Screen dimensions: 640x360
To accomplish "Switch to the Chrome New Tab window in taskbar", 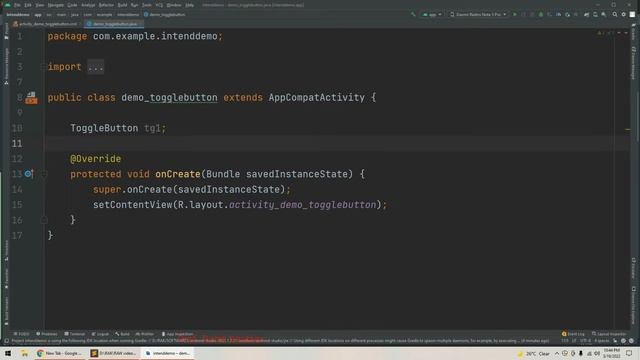I will coord(60,353).
